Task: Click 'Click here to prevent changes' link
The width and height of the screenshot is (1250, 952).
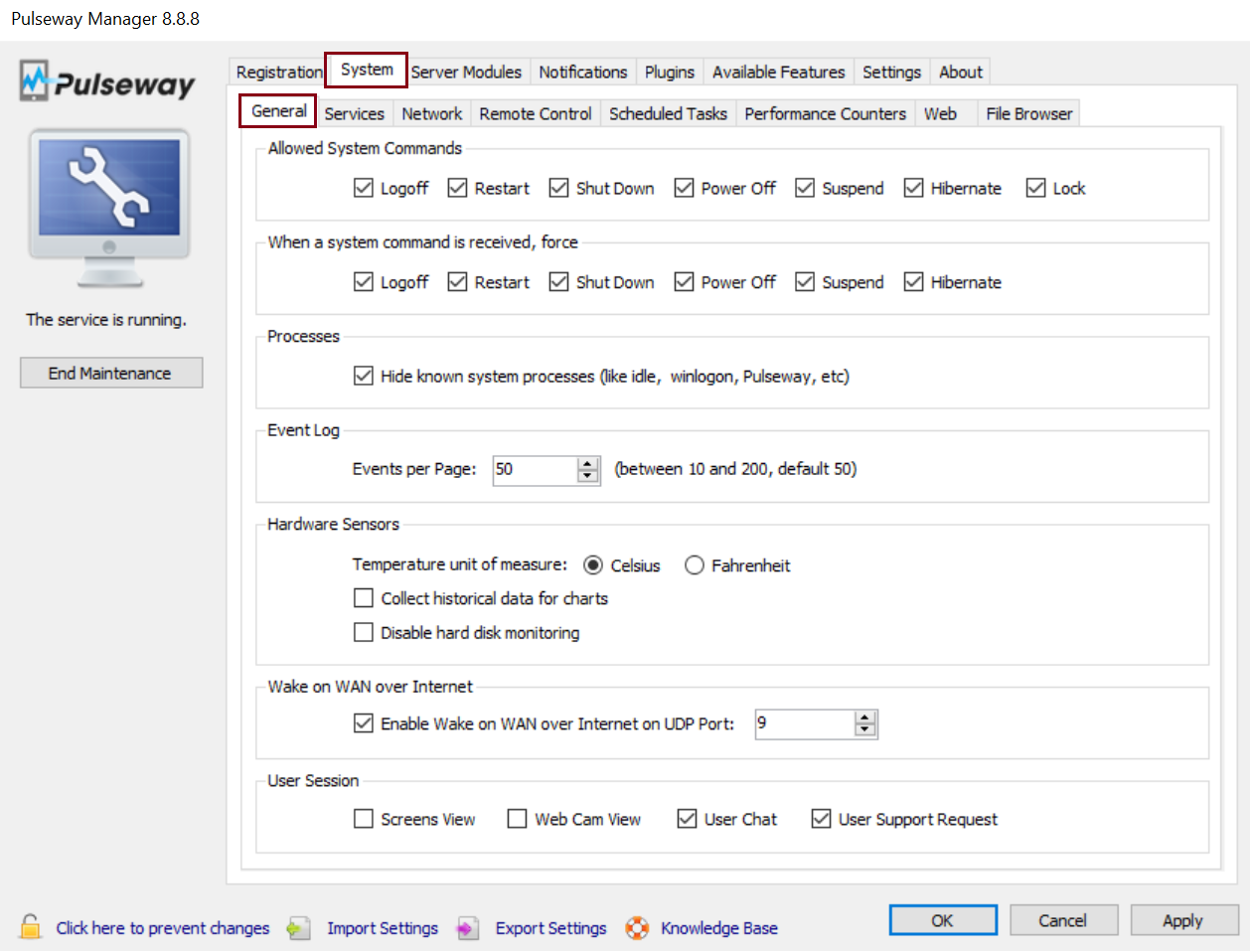Action: [x=163, y=928]
